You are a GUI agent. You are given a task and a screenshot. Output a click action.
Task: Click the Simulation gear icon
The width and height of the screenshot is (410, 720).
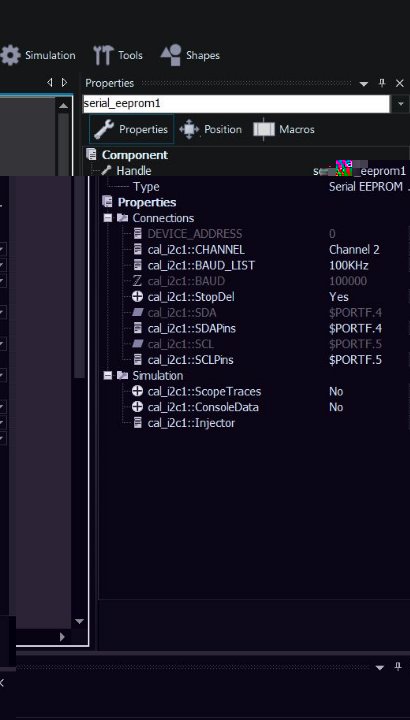pos(10,56)
